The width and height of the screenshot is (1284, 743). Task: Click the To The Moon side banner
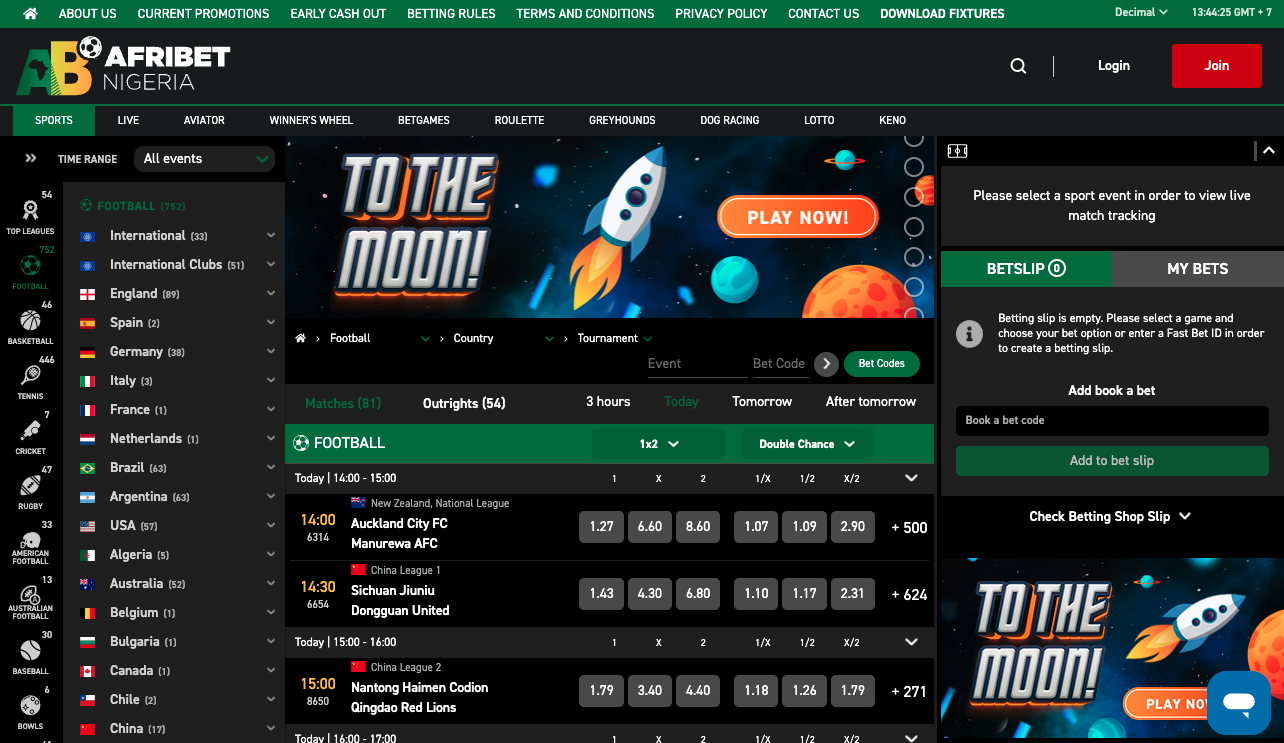(1112, 648)
